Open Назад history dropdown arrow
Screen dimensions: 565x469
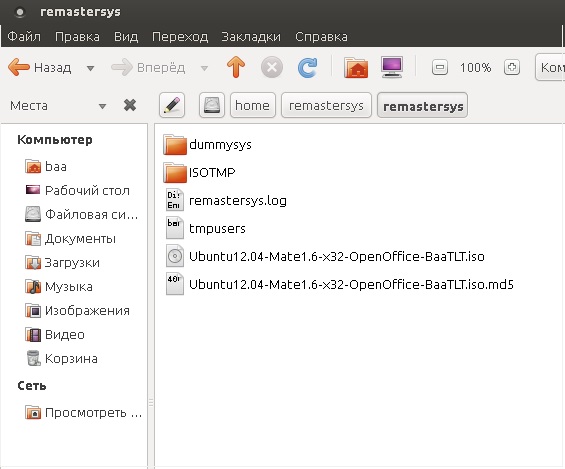[x=90, y=68]
